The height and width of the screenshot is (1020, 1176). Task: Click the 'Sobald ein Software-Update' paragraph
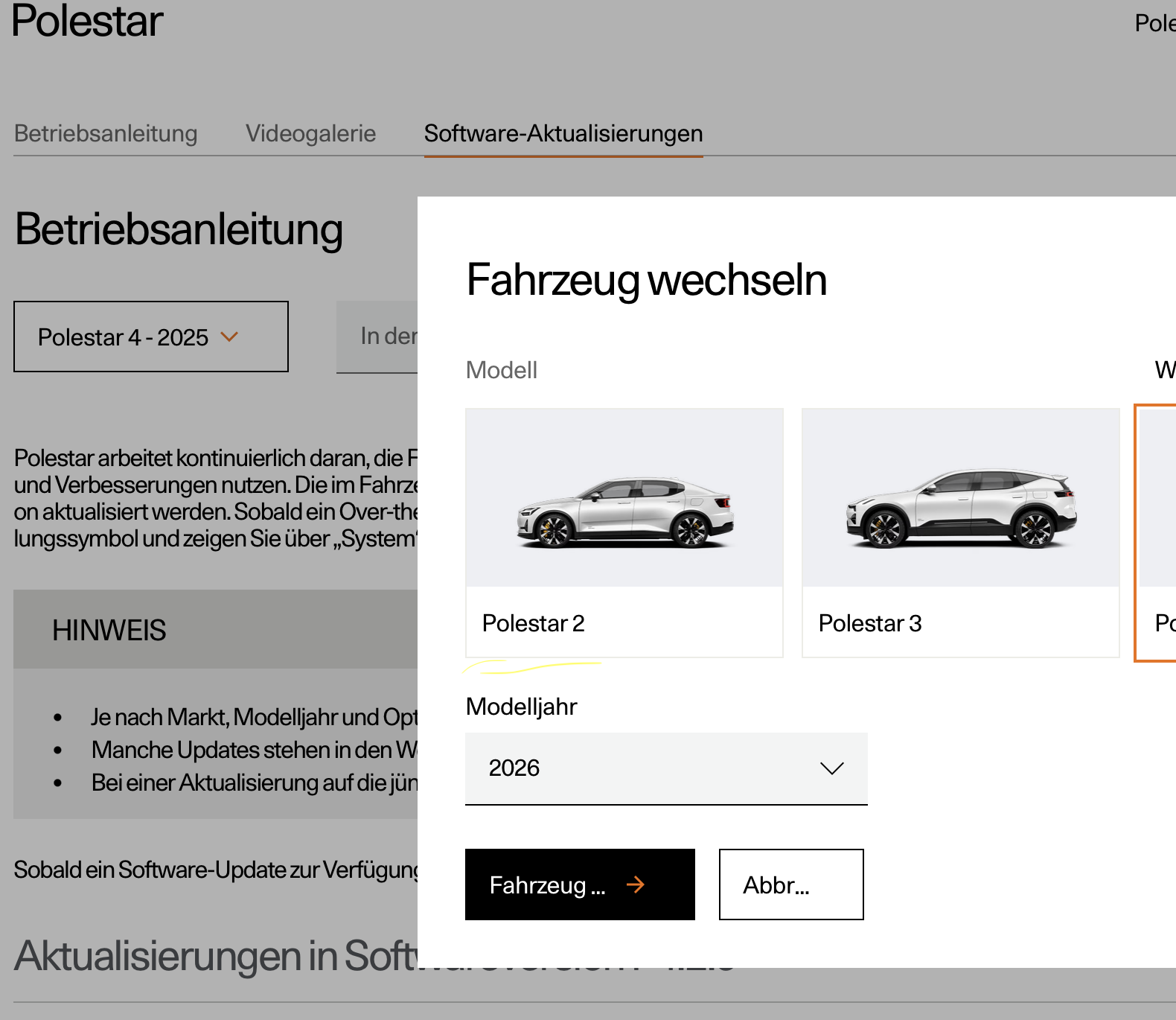click(216, 870)
